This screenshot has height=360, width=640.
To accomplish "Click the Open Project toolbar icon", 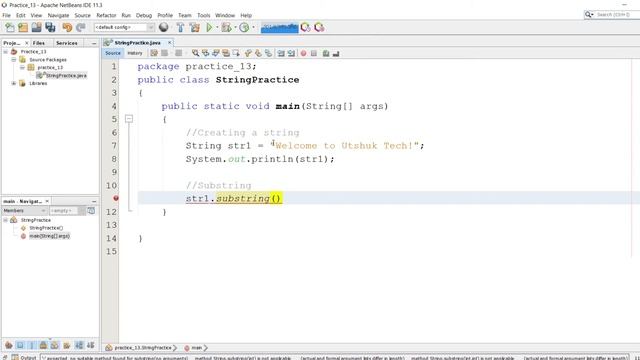I will click(36, 27).
